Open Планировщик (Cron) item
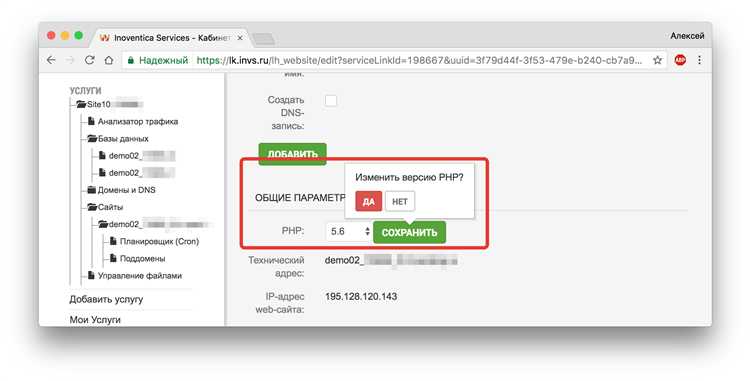The height and width of the screenshot is (381, 750). coord(159,241)
